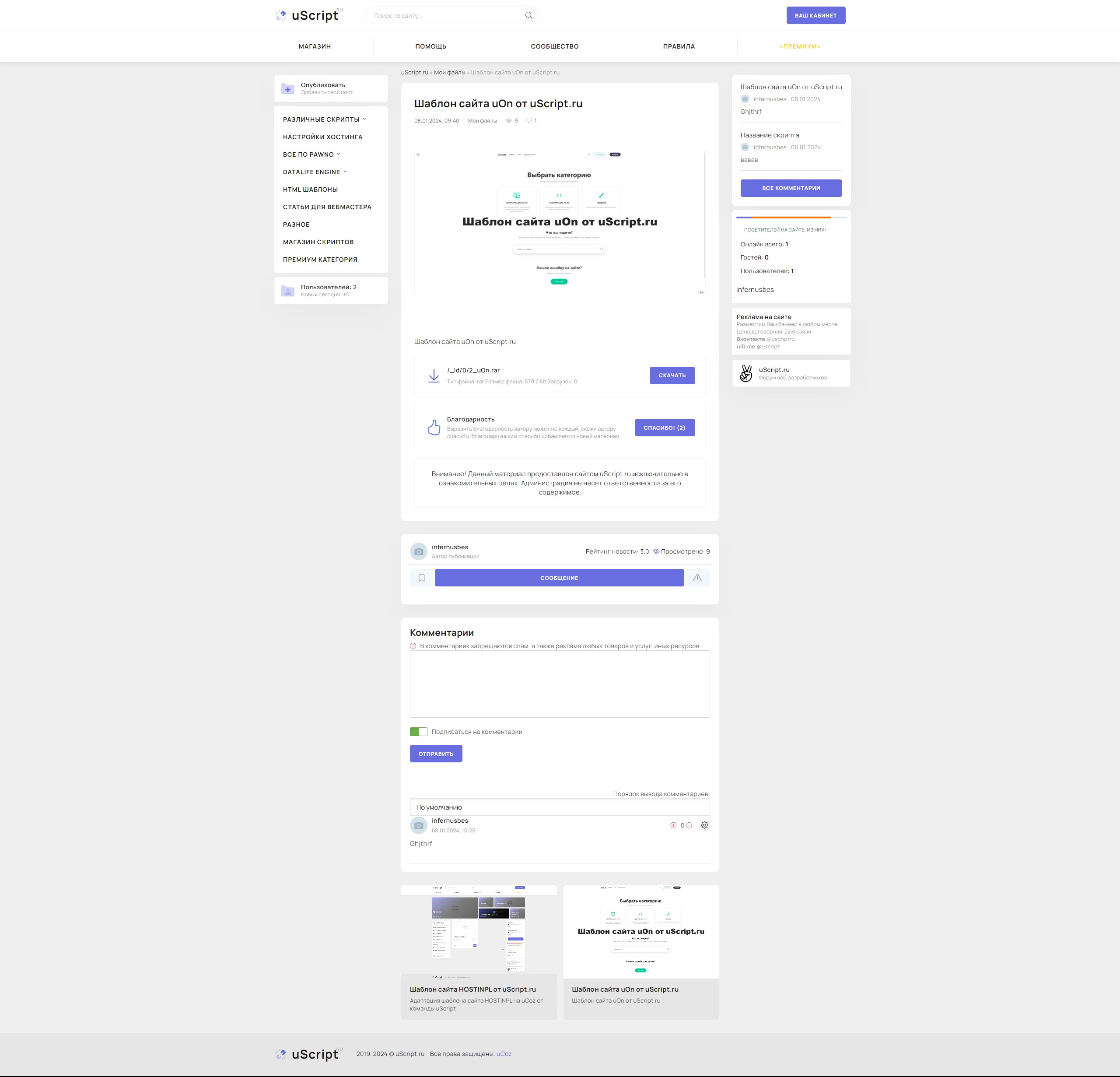Click the commenter avatar next to infernusbes
The image size is (1120, 1077).
tap(419, 825)
